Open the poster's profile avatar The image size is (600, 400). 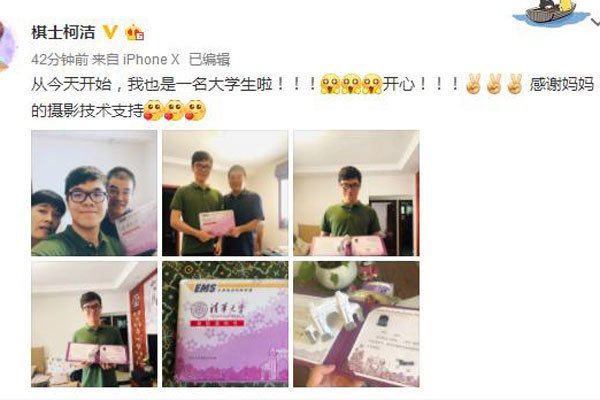click(7, 46)
